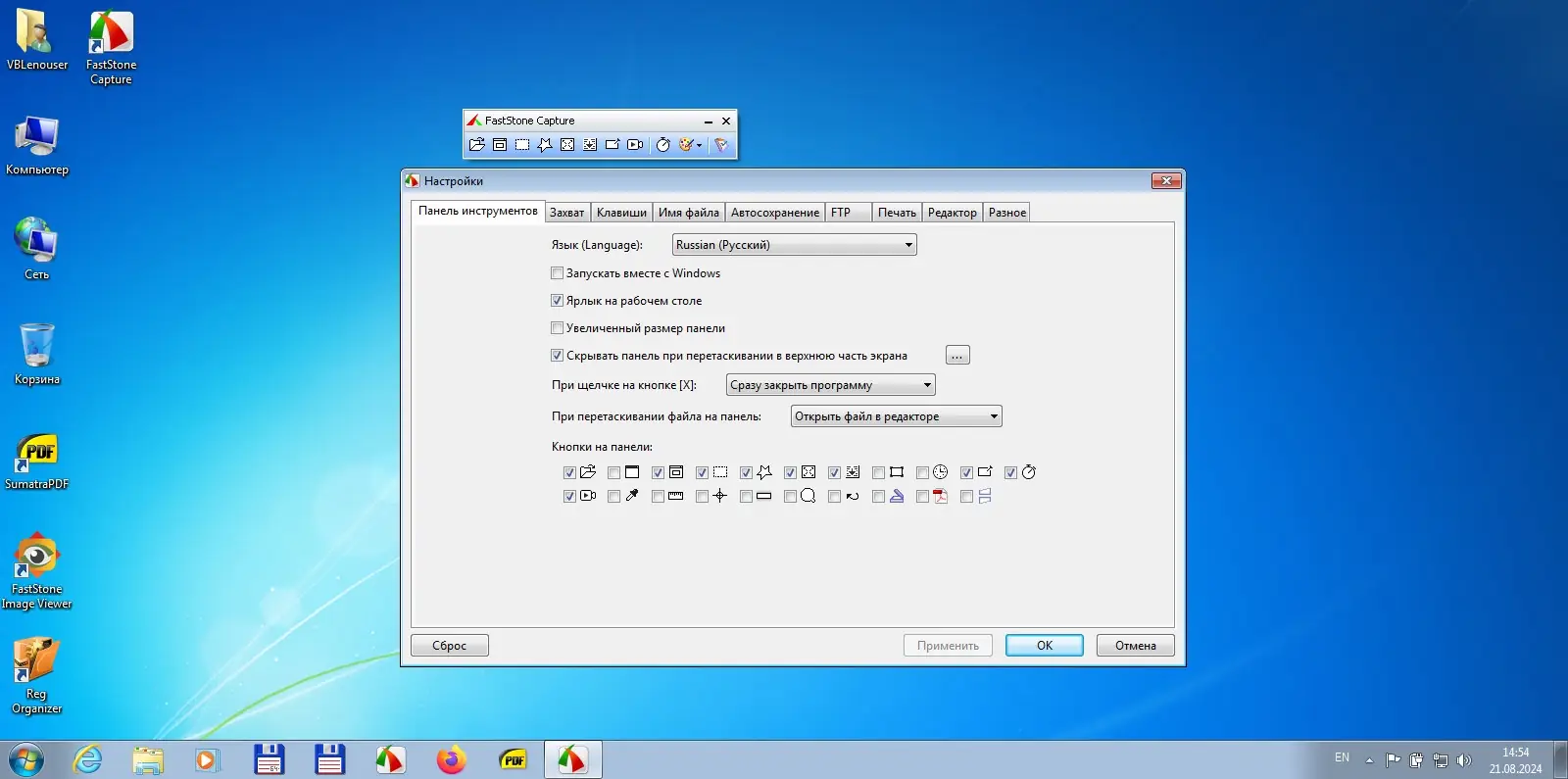Enable Запускать вместе с Windows checkbox

point(557,273)
